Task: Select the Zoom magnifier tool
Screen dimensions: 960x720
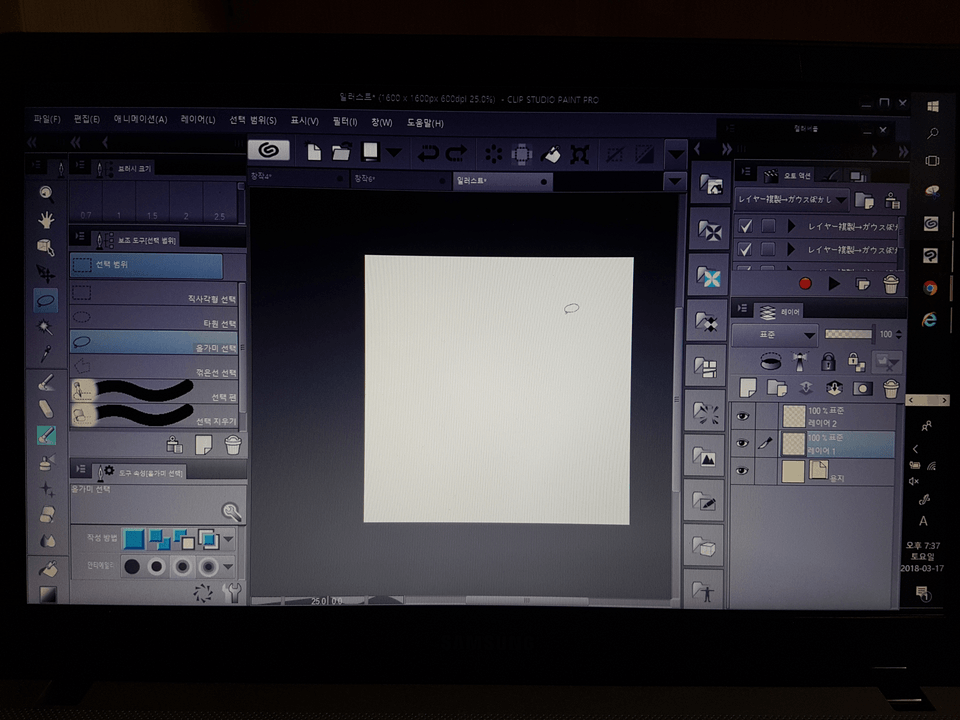Action: (x=46, y=193)
